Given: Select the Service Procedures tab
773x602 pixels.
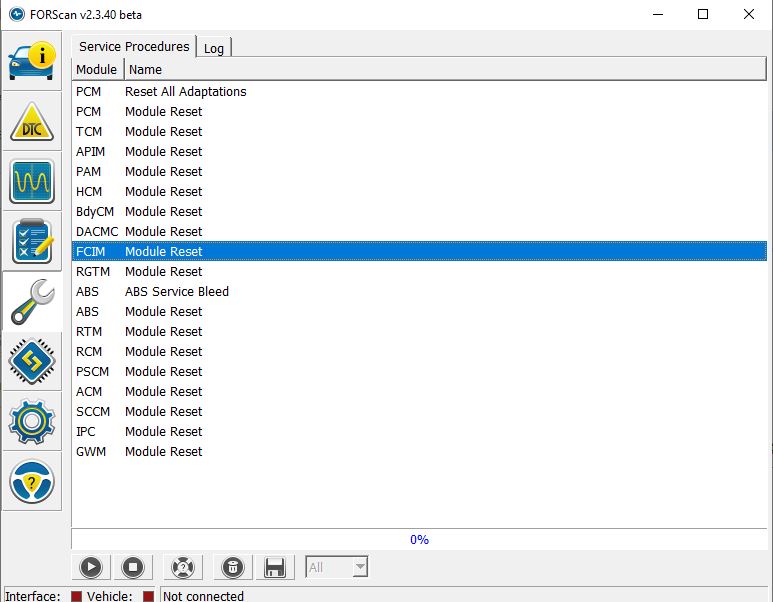Looking at the screenshot, I should 134,46.
